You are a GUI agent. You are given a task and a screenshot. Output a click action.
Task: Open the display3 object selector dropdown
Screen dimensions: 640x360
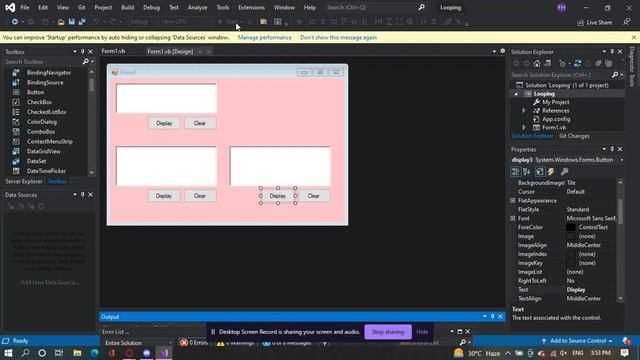coord(621,160)
